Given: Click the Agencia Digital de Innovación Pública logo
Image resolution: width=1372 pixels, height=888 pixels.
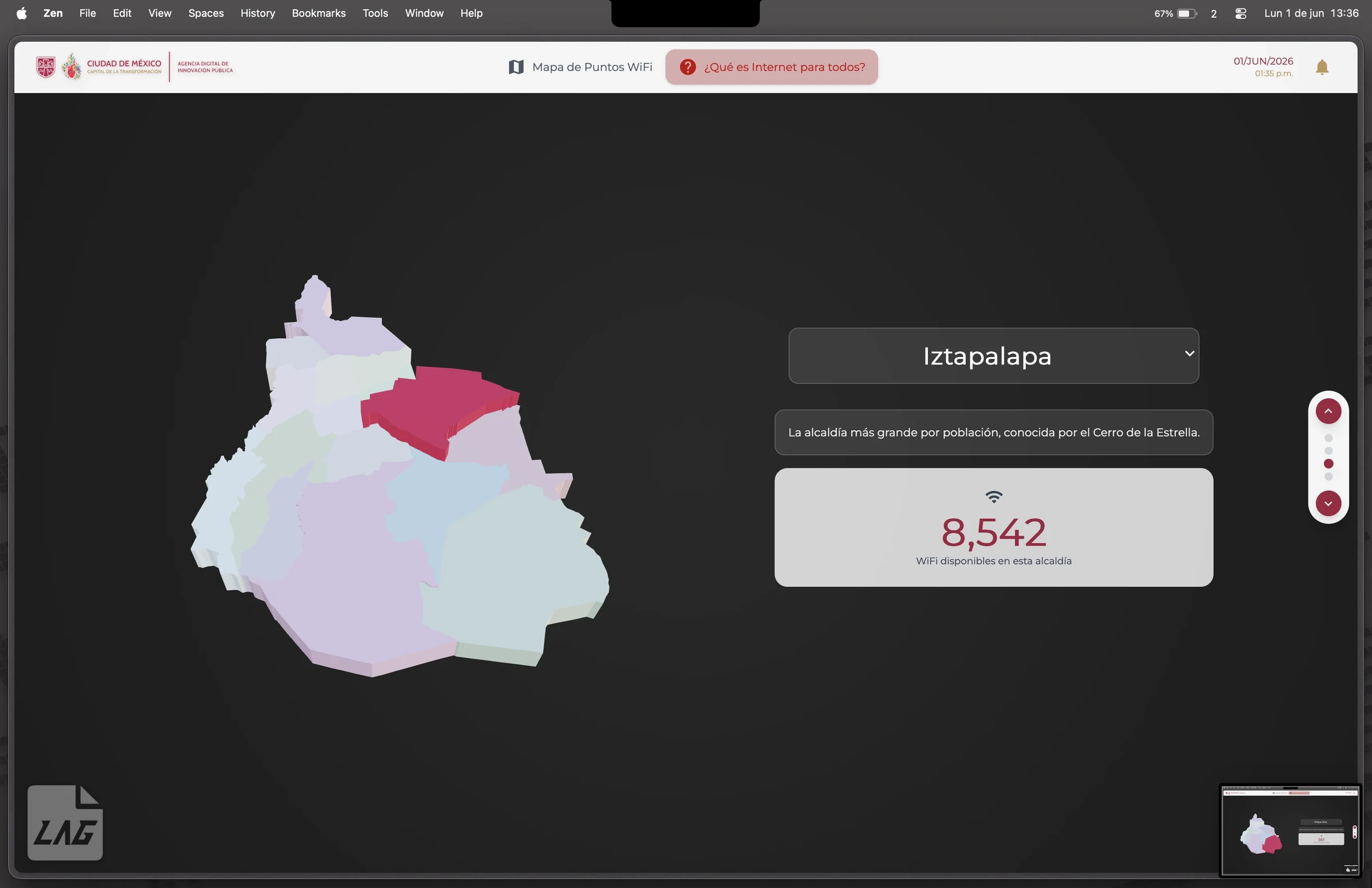Looking at the screenshot, I should point(205,67).
